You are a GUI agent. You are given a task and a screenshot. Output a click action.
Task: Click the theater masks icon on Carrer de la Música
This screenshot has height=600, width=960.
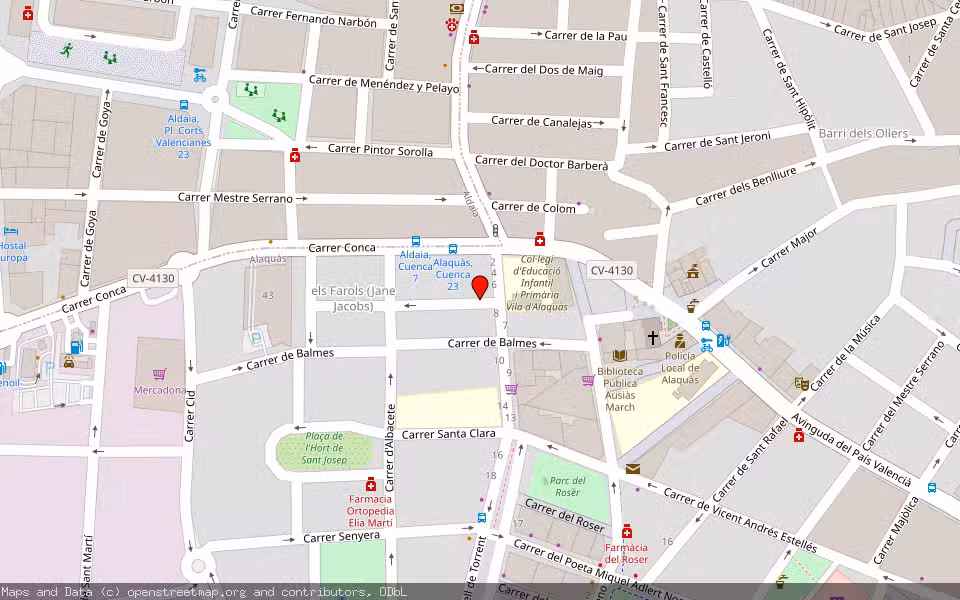802,384
